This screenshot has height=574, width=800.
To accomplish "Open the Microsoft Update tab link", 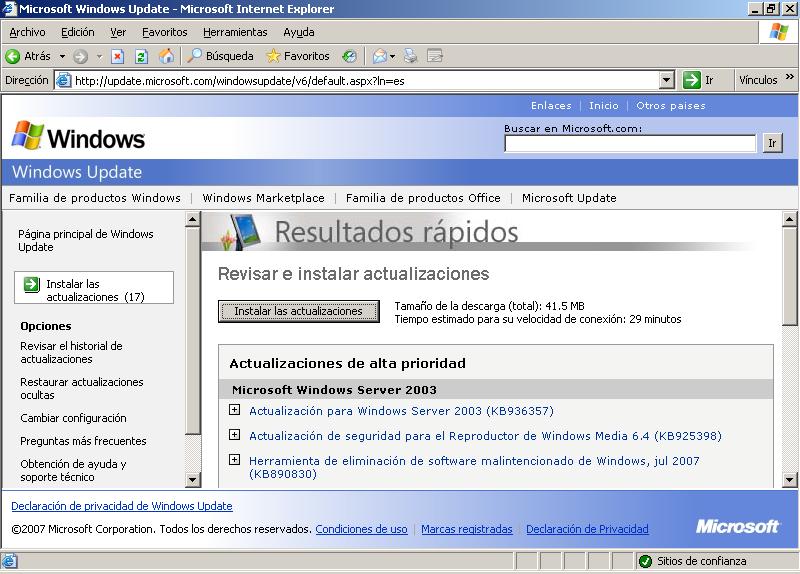I will point(569,198).
